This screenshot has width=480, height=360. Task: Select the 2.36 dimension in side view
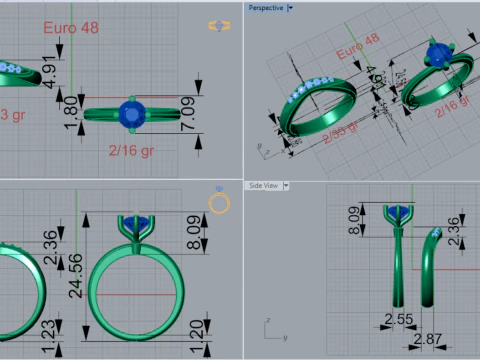453,231
